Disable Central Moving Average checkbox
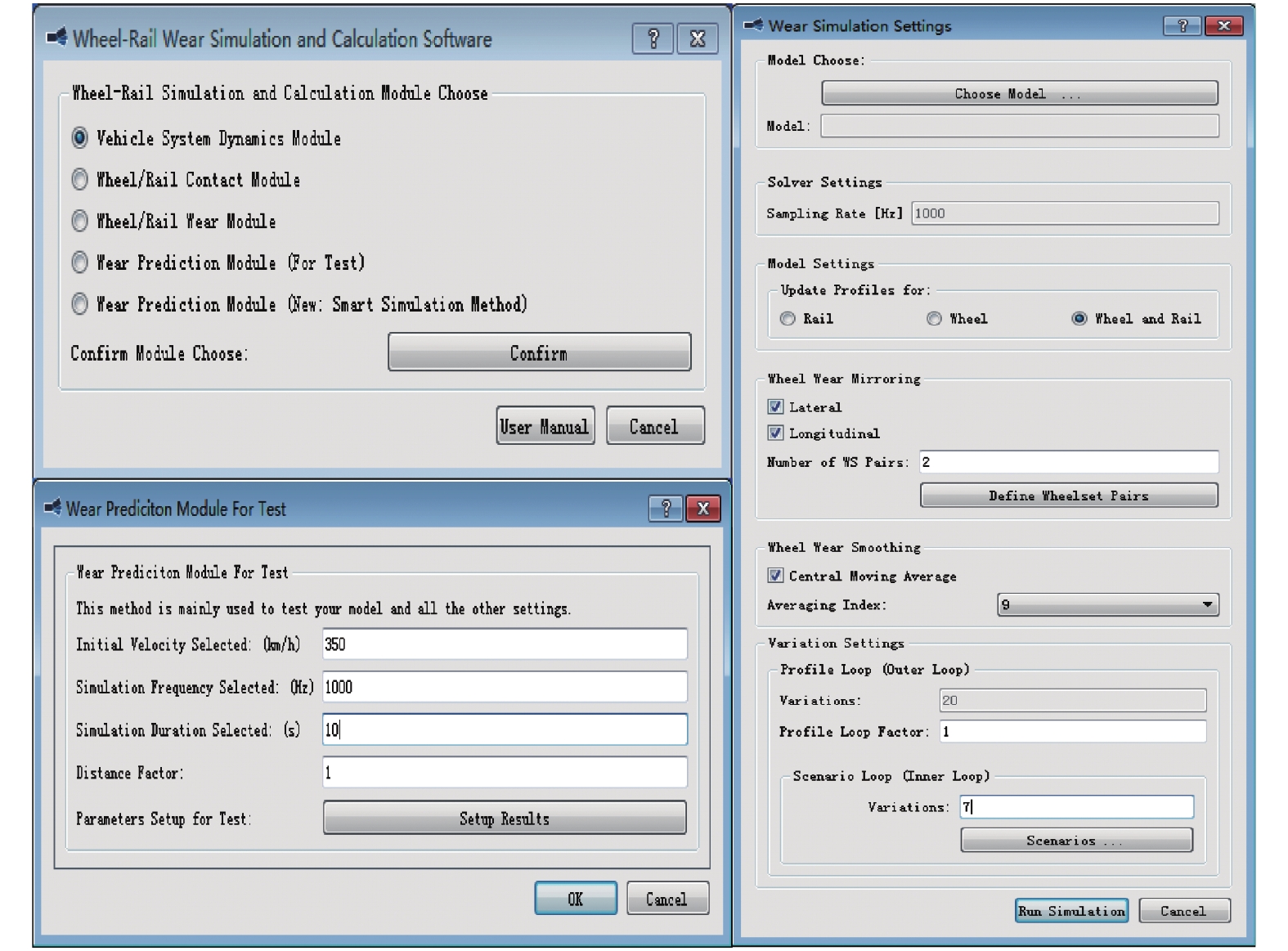This screenshot has height=951, width=1288. click(775, 576)
